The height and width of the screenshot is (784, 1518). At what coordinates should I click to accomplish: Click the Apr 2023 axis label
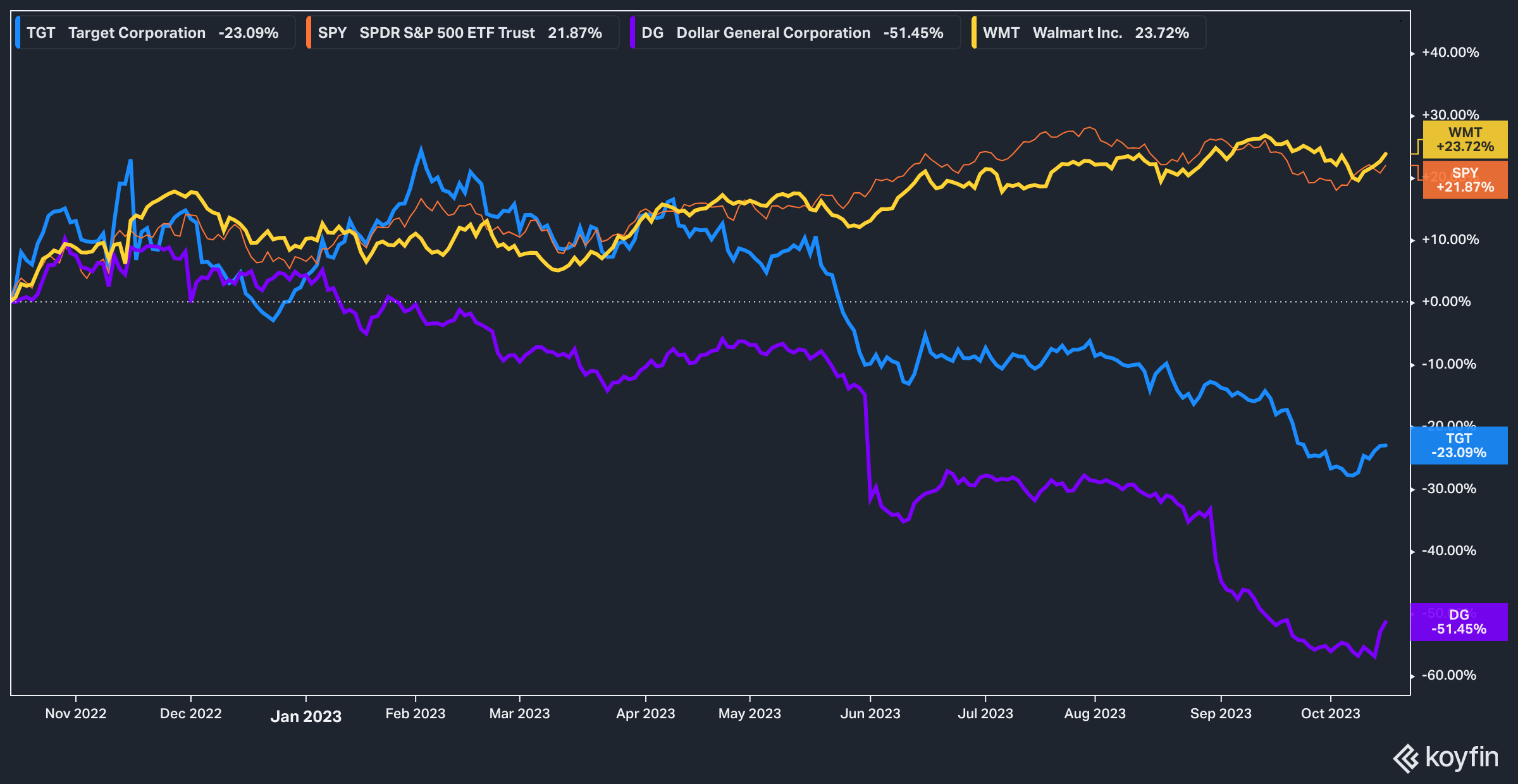tap(646, 714)
